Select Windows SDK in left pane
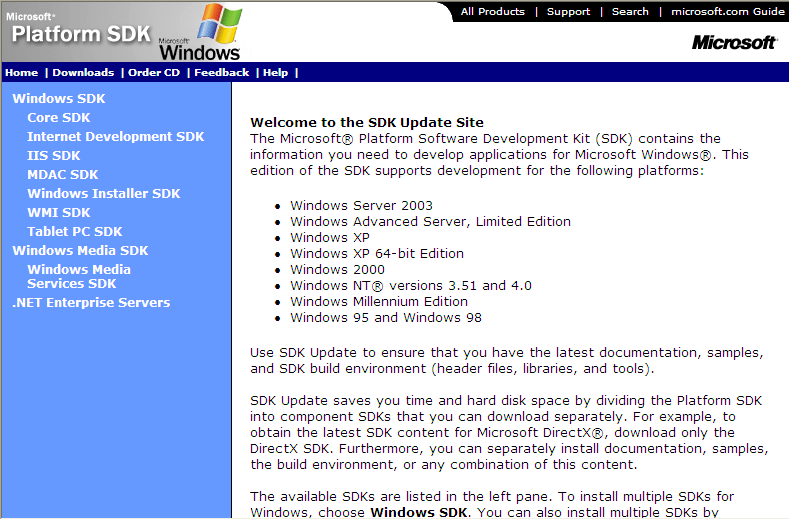The height and width of the screenshot is (520, 789). click(59, 99)
